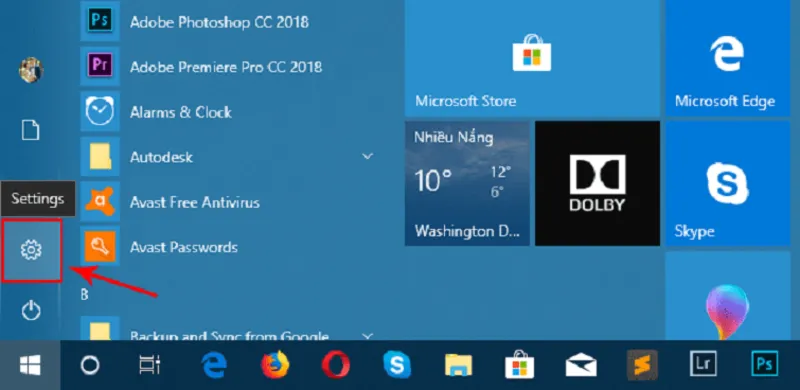Open the Washington weather tile
Image resolution: width=800 pixels, height=390 pixels.
[467, 183]
